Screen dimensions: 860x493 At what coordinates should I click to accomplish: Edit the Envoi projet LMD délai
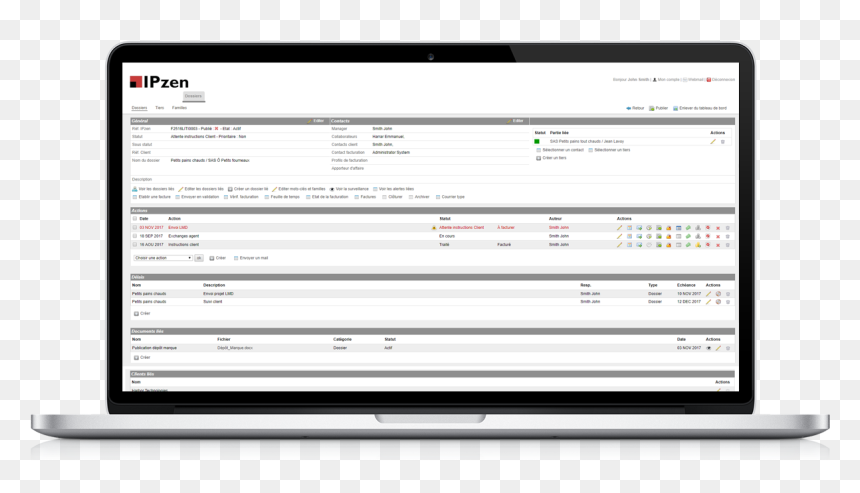click(709, 294)
